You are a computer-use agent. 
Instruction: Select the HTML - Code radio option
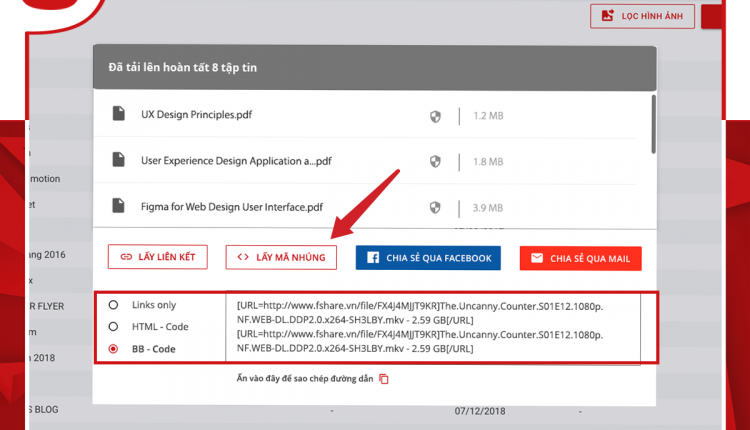click(113, 326)
